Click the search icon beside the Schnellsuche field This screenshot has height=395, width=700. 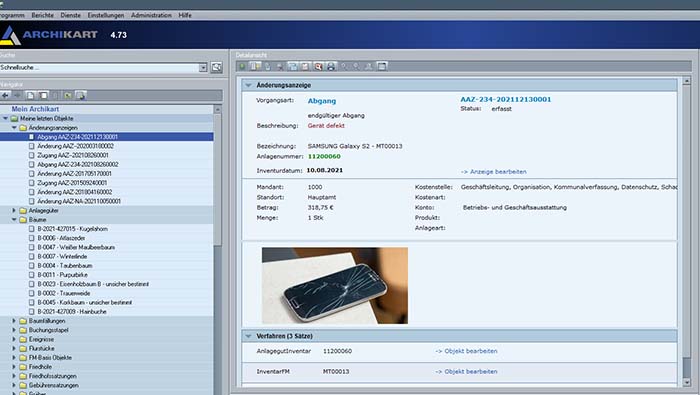(x=217, y=67)
